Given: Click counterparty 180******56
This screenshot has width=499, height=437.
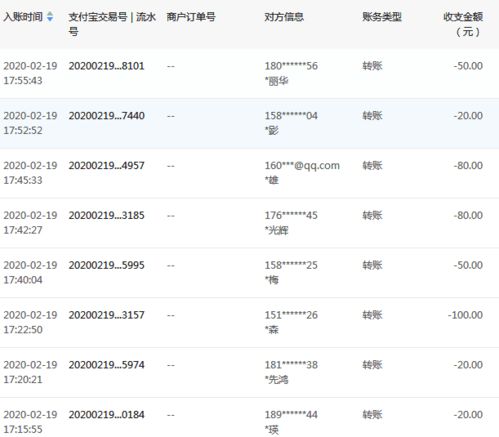Looking at the screenshot, I should (291, 66).
